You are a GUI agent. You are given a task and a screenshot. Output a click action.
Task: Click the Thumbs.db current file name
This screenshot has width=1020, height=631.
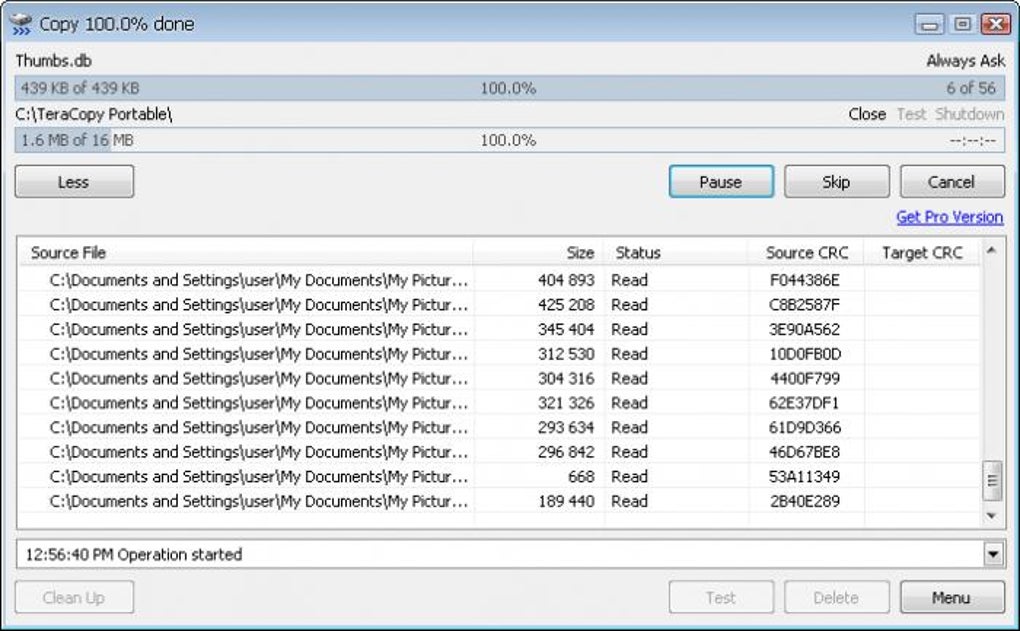tap(53, 61)
